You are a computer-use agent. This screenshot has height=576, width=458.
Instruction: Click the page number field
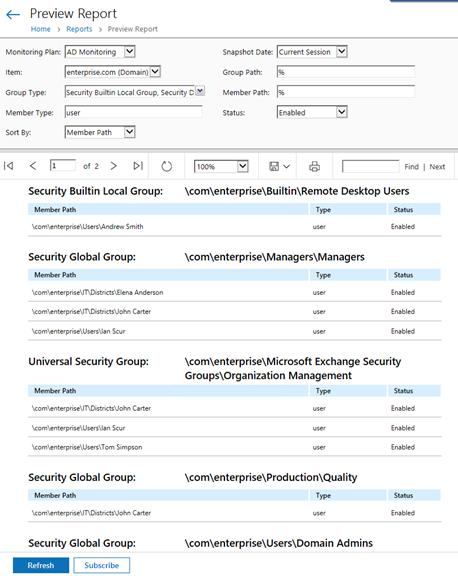pyautogui.click(x=63, y=166)
